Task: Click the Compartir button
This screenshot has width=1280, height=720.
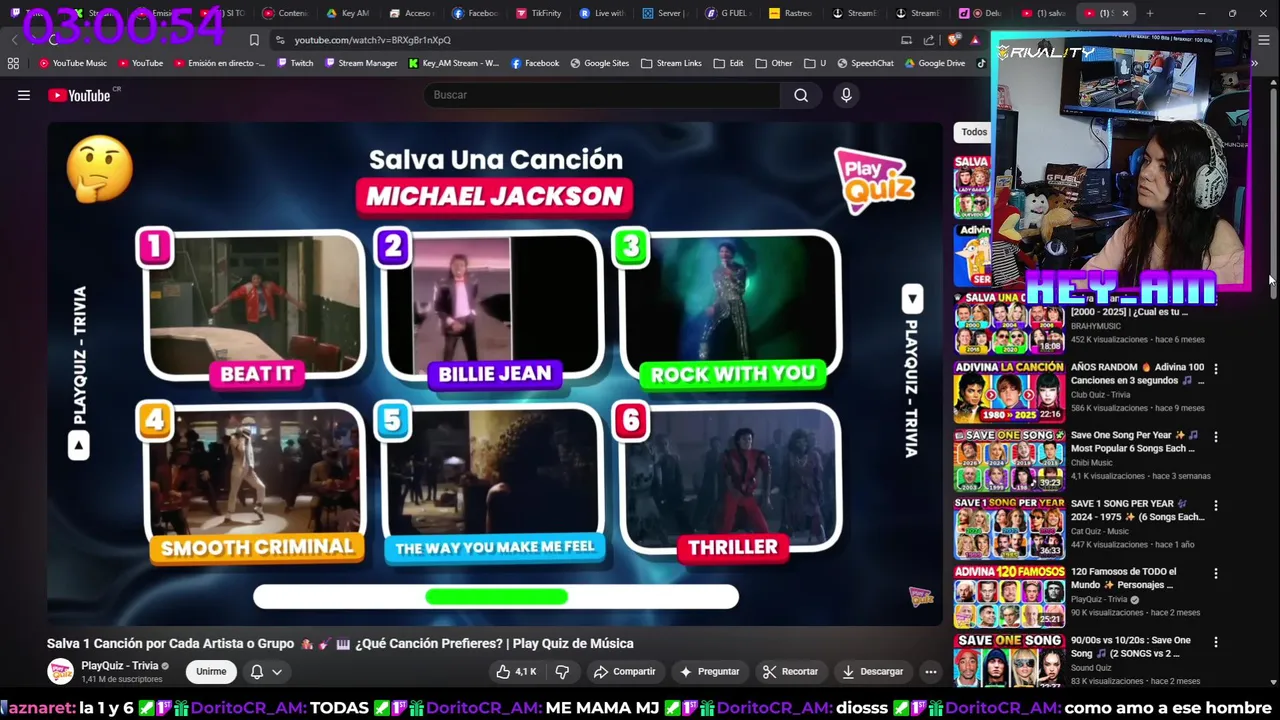Action: (624, 672)
